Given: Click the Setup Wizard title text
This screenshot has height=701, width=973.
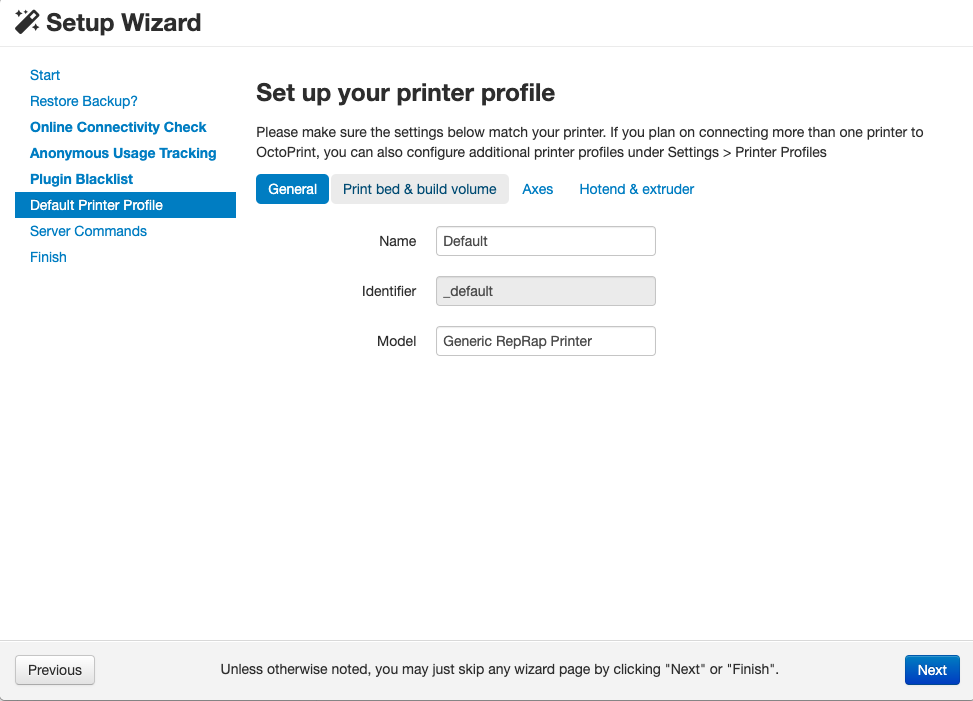Looking at the screenshot, I should (x=123, y=22).
